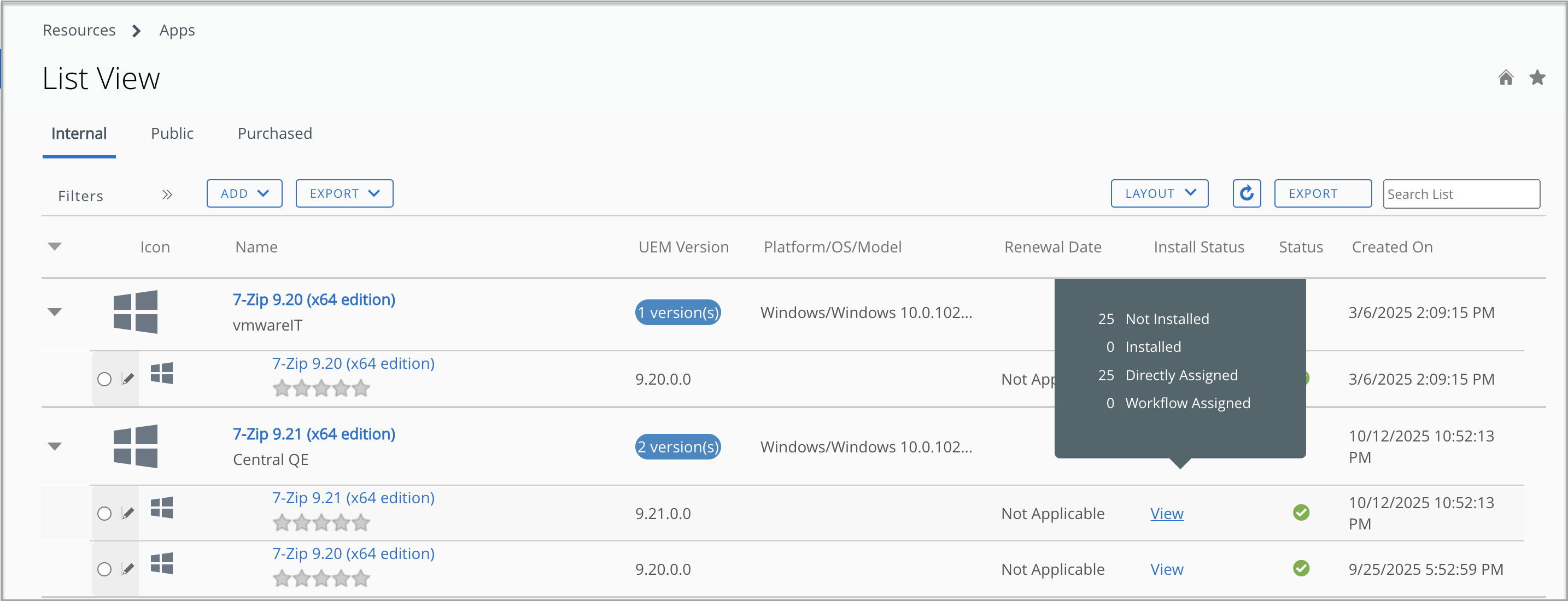Click star rating under 7-Zip 9.21 version row
Viewport: 1568px width, 601px height.
pos(321,522)
